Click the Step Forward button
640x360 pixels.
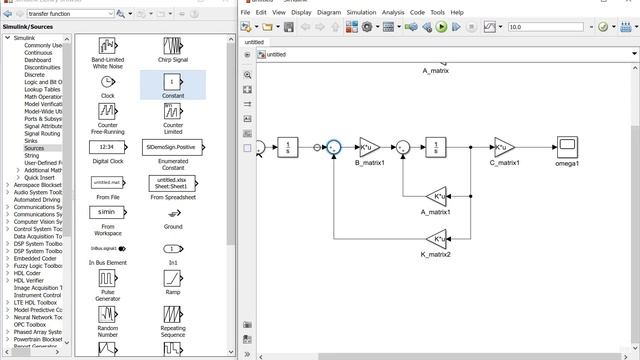coord(456,27)
